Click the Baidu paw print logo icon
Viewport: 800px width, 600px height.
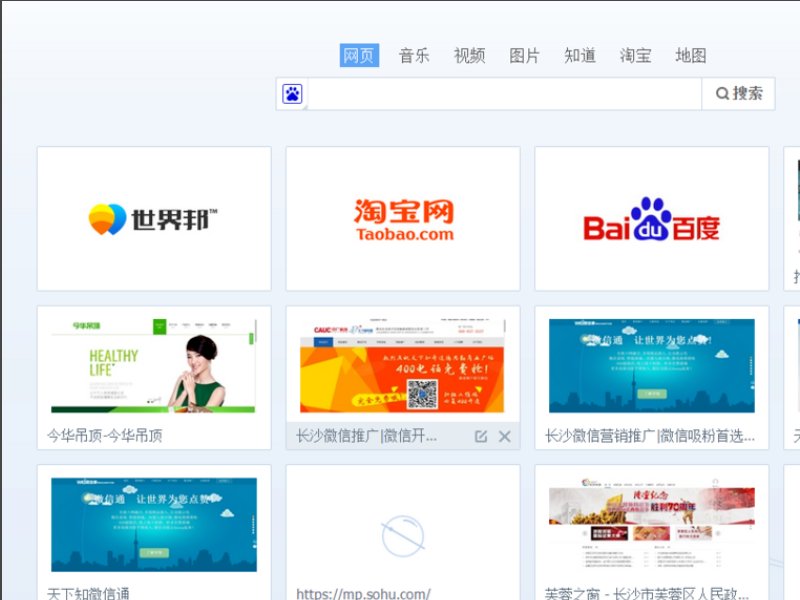[x=290, y=94]
